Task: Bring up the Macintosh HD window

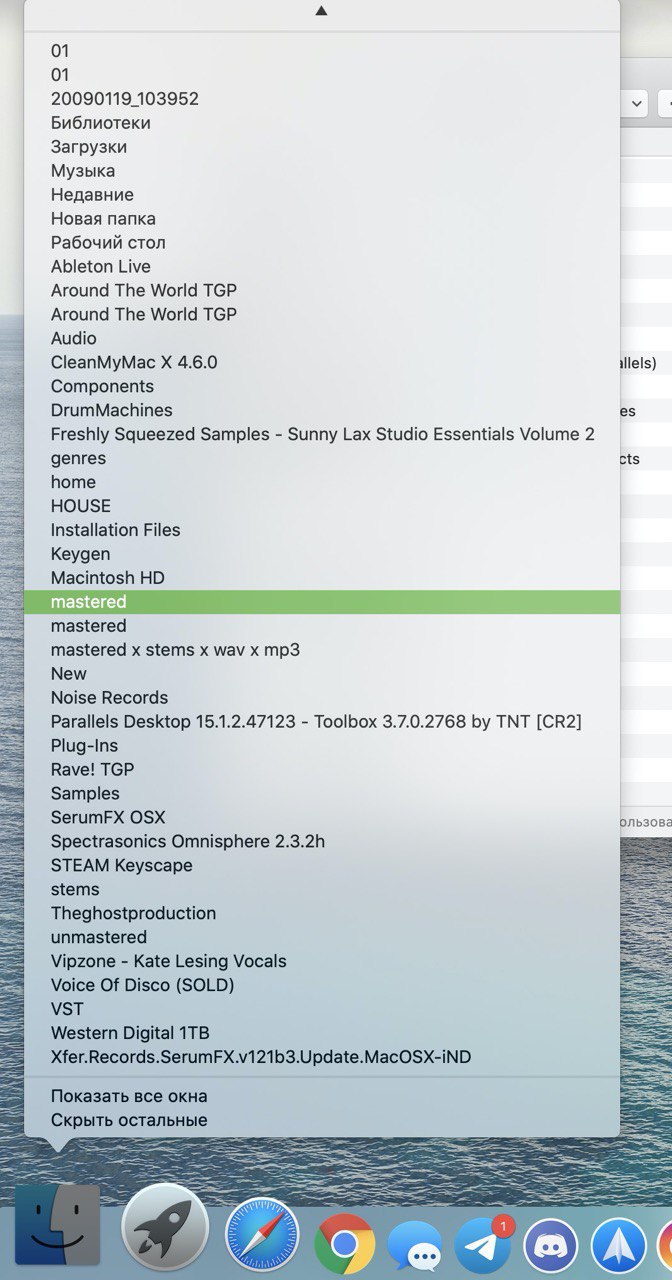Action: point(322,578)
